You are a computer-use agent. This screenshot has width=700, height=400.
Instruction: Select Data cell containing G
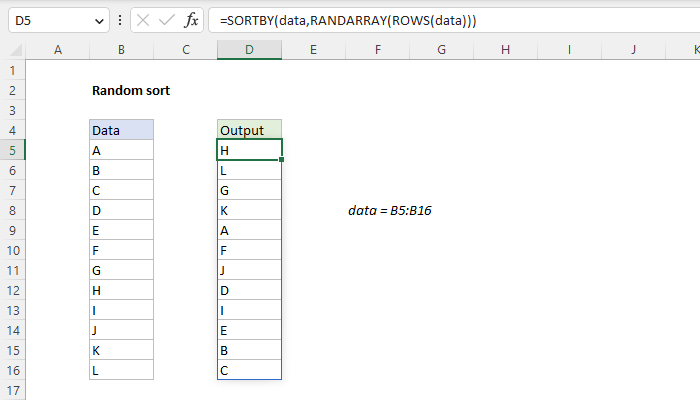121,270
